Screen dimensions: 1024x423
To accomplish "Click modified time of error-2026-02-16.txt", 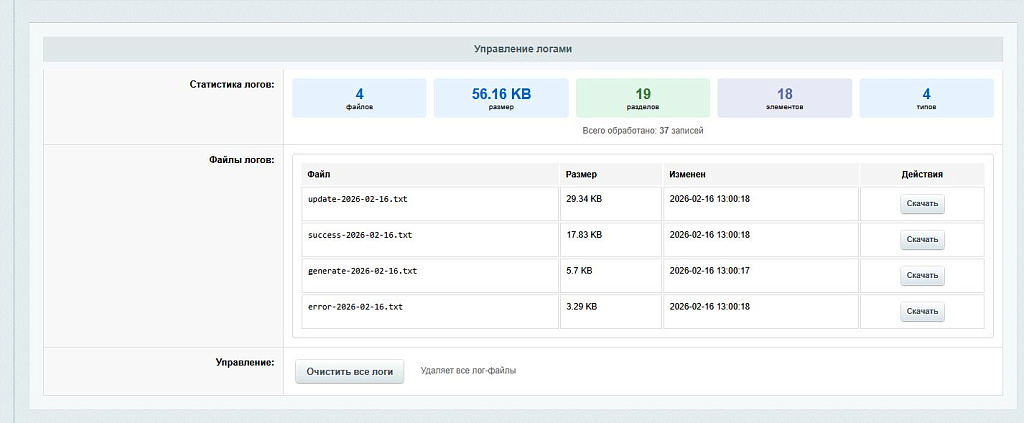I will tap(709, 306).
